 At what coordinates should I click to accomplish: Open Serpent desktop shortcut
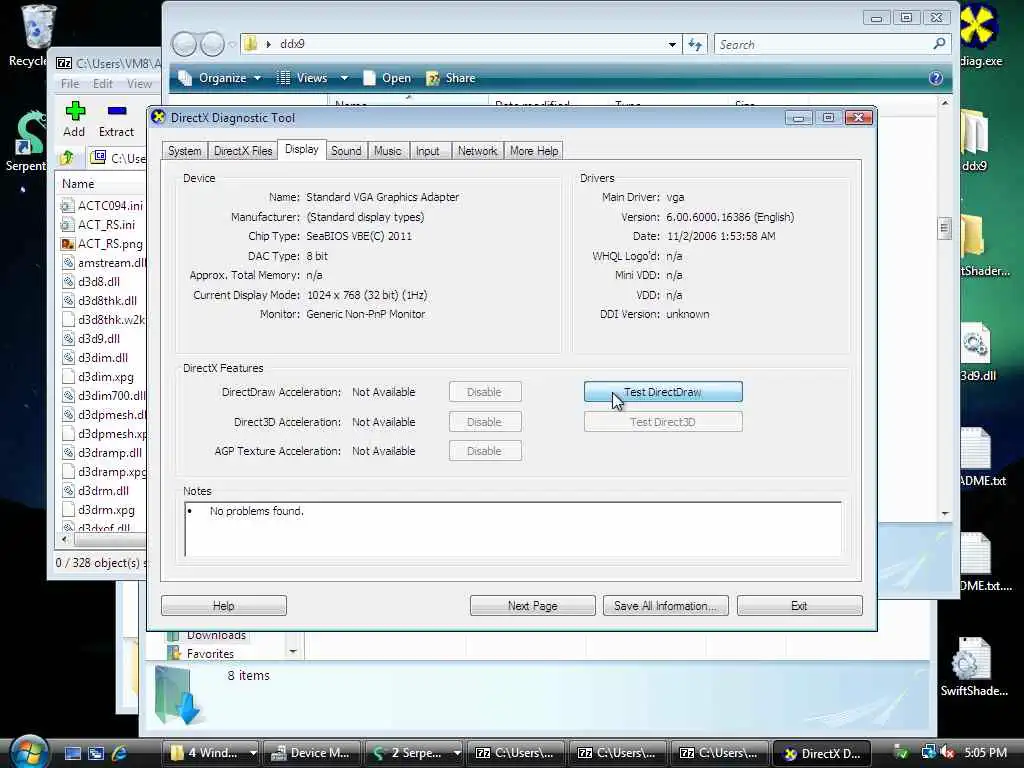[26, 142]
